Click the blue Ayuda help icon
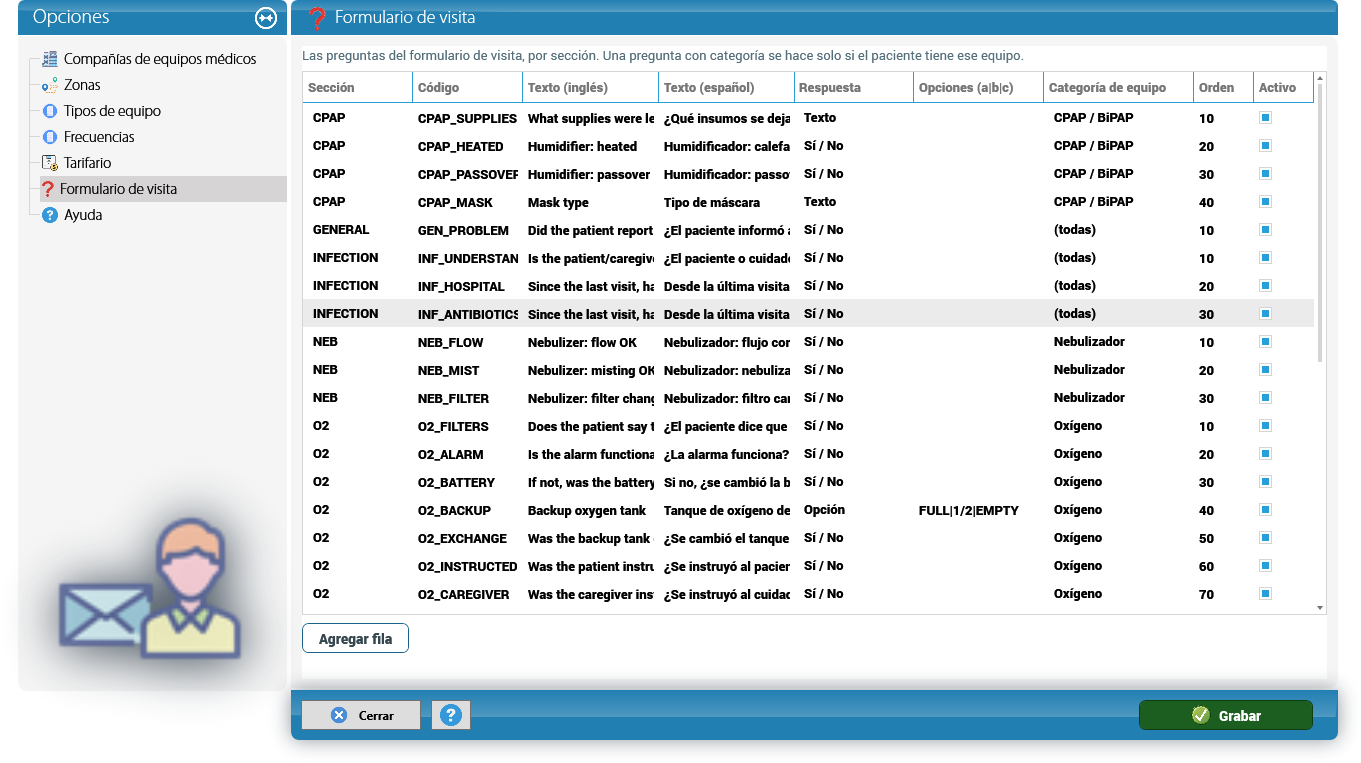The height and width of the screenshot is (763, 1361). coord(50,215)
